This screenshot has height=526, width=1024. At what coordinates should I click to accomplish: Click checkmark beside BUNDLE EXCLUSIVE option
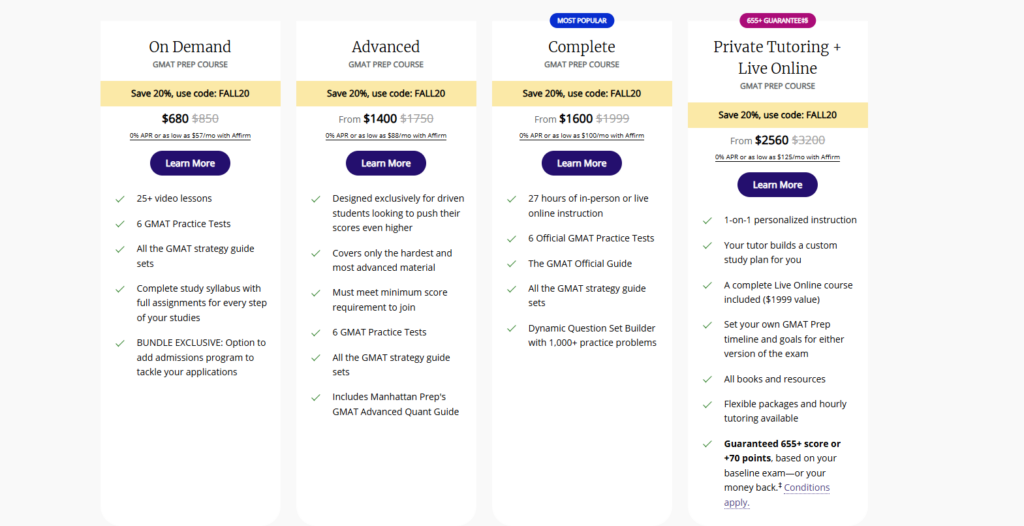pos(120,342)
